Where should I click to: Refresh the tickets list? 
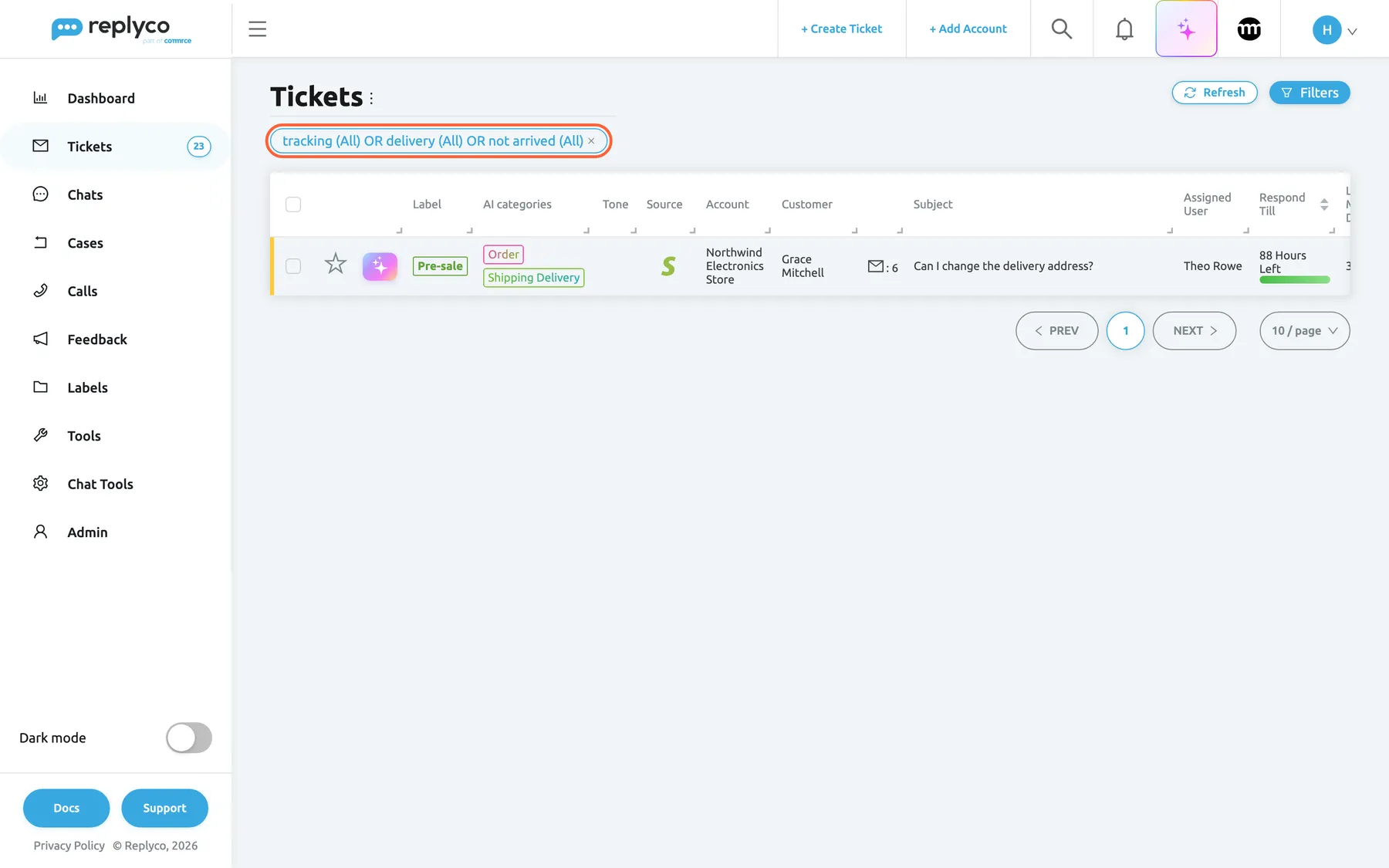pyautogui.click(x=1215, y=93)
